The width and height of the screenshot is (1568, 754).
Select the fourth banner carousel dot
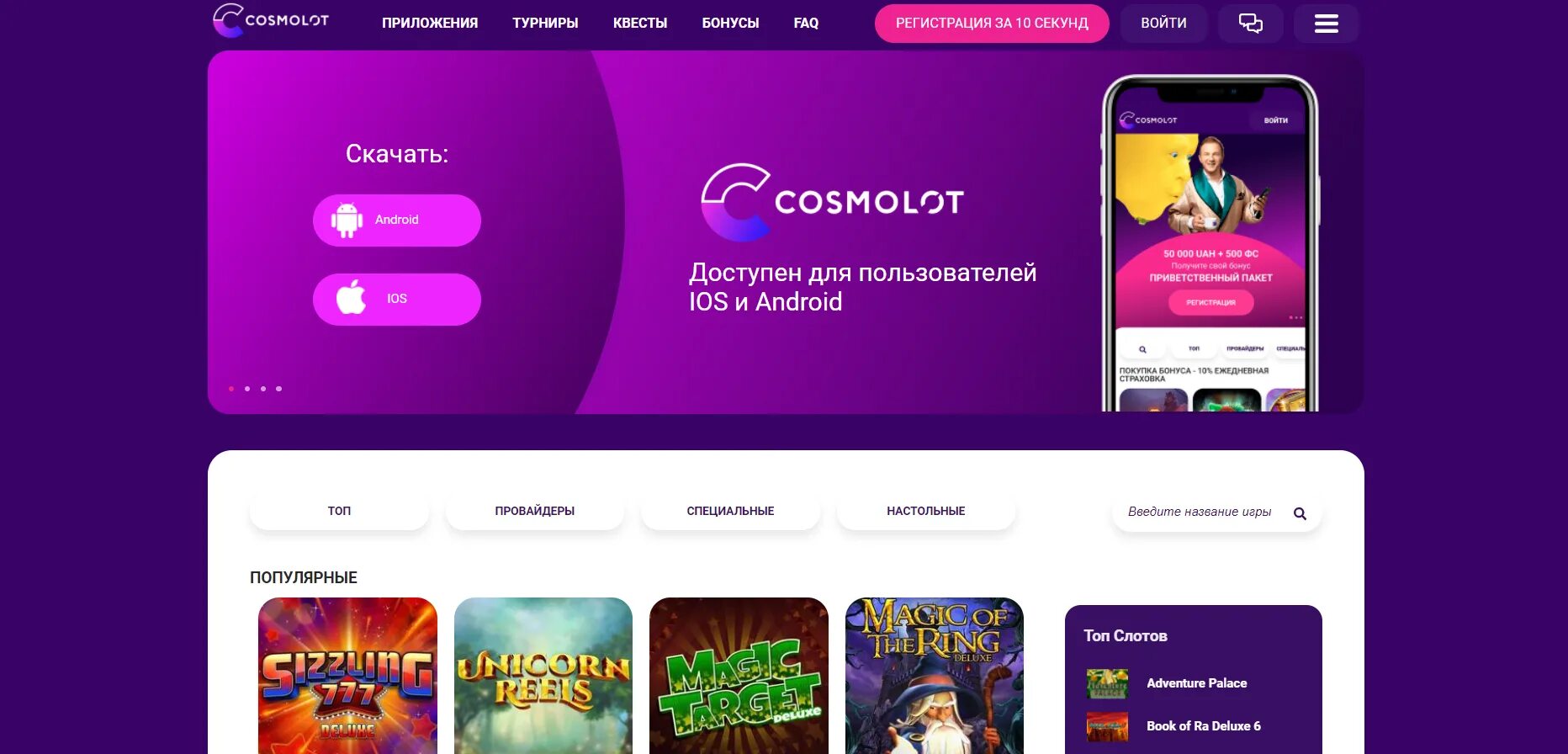coord(278,389)
